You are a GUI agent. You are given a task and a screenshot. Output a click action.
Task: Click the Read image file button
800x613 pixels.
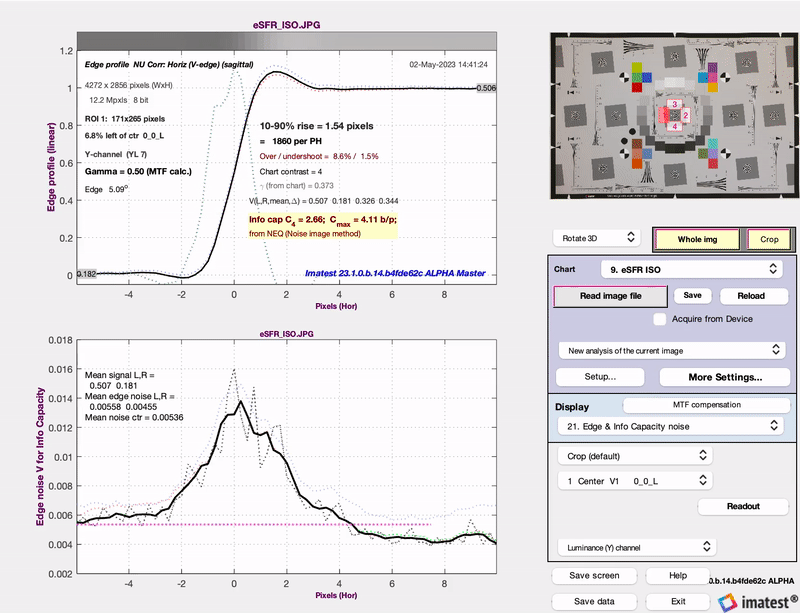(610, 296)
